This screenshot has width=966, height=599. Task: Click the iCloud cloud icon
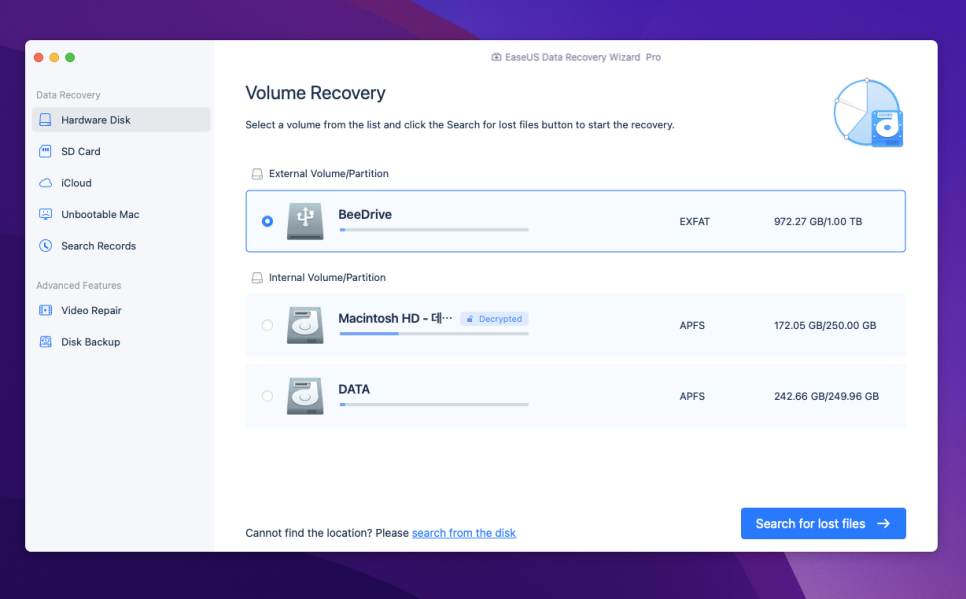tap(46, 183)
